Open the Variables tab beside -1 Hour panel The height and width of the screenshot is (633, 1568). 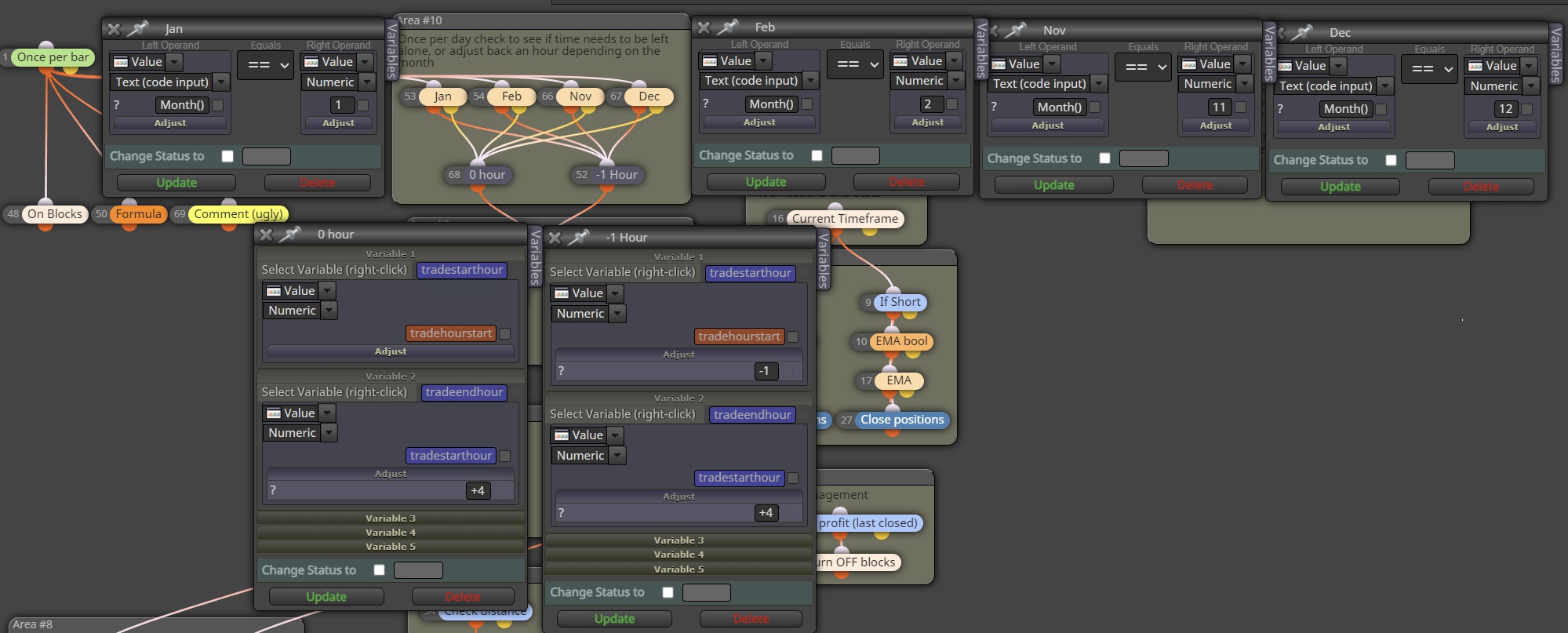(x=824, y=260)
